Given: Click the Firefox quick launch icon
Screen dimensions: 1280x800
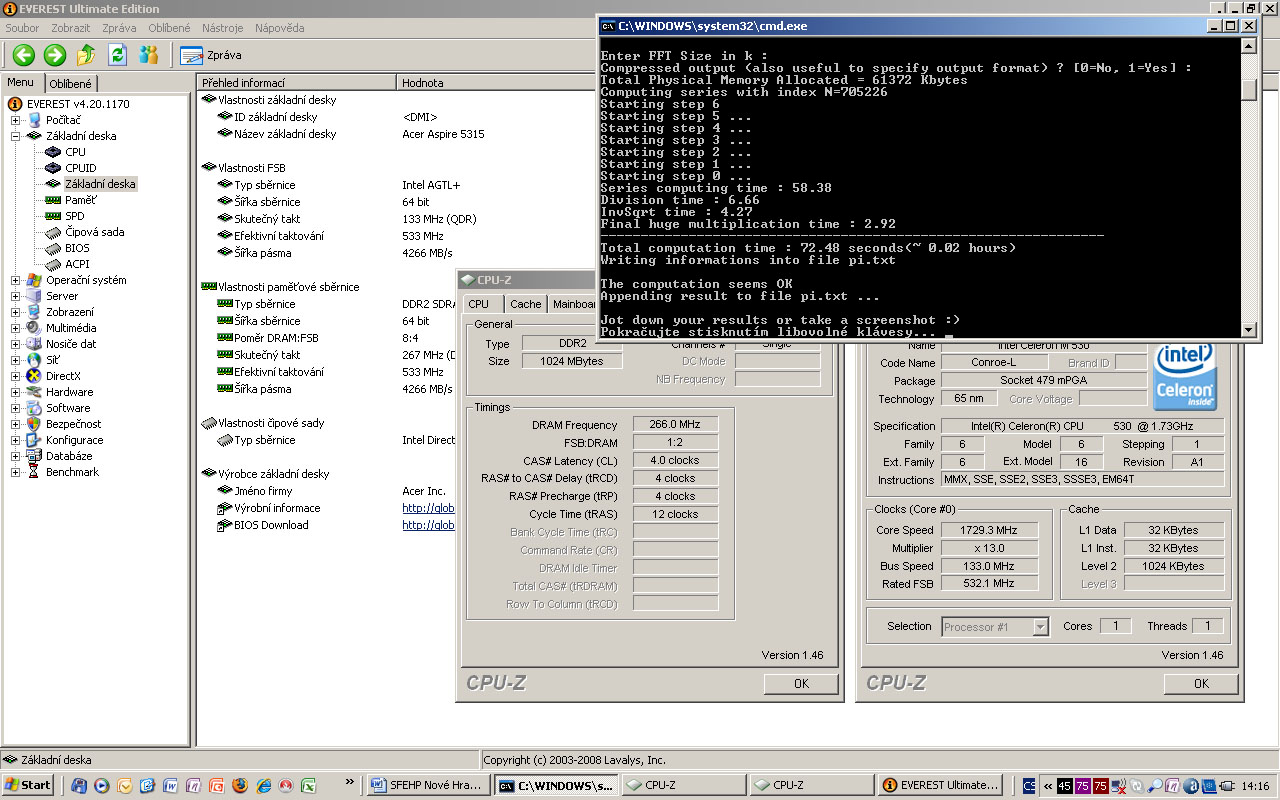Looking at the screenshot, I should click(239, 785).
